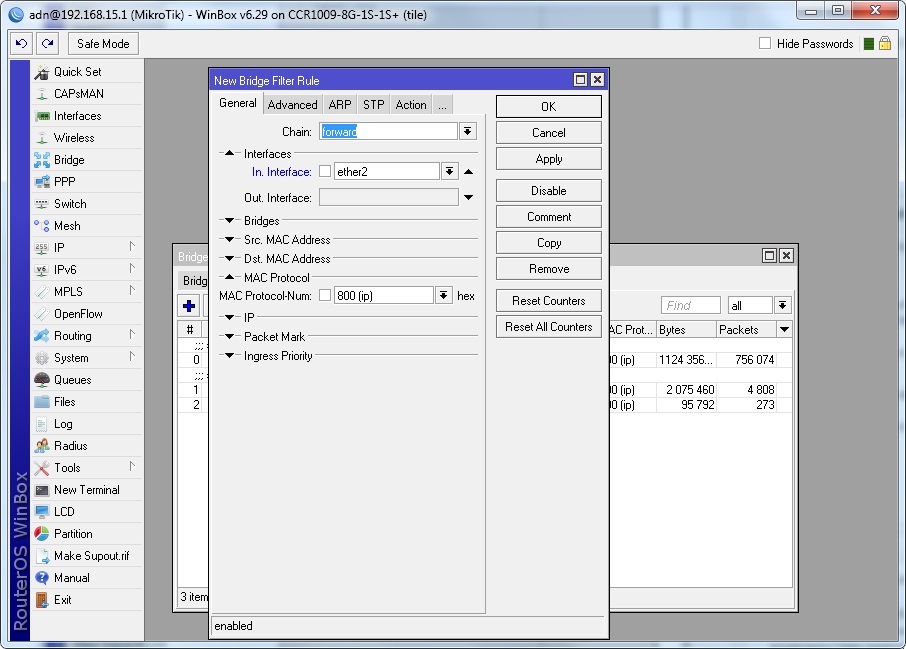This screenshot has height=649, width=906.
Task: Open the Chain dropdown list
Action: click(468, 132)
